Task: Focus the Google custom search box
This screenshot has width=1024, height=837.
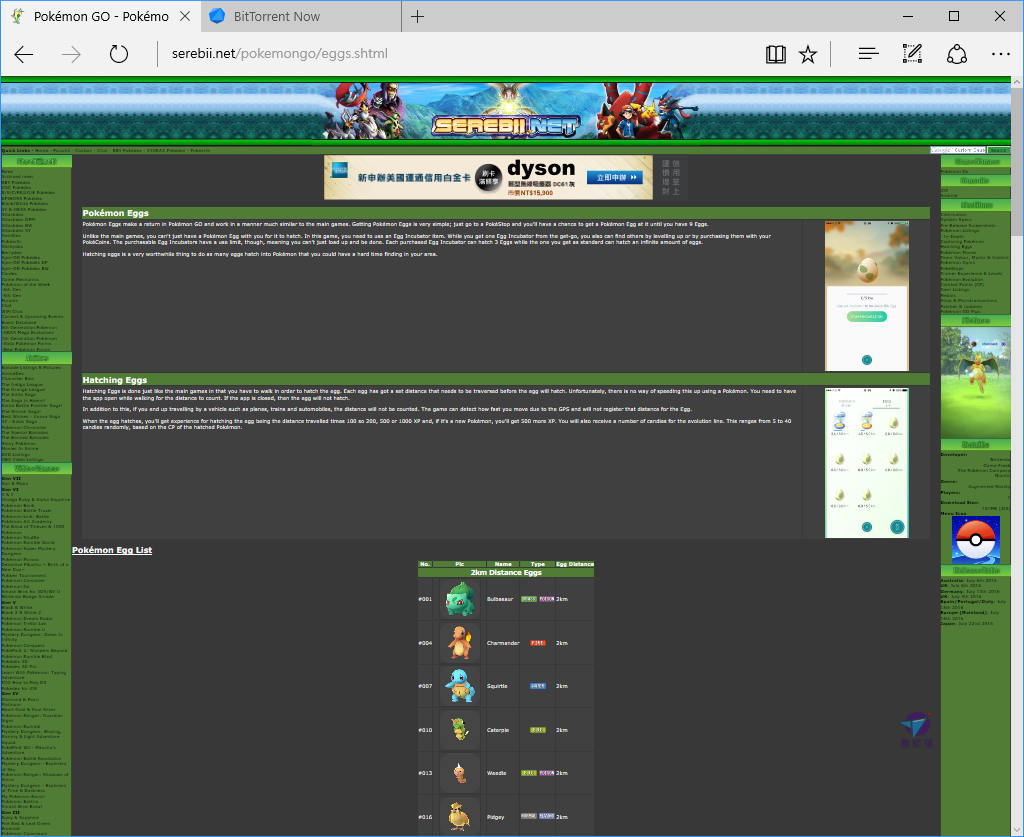Action: [x=958, y=150]
